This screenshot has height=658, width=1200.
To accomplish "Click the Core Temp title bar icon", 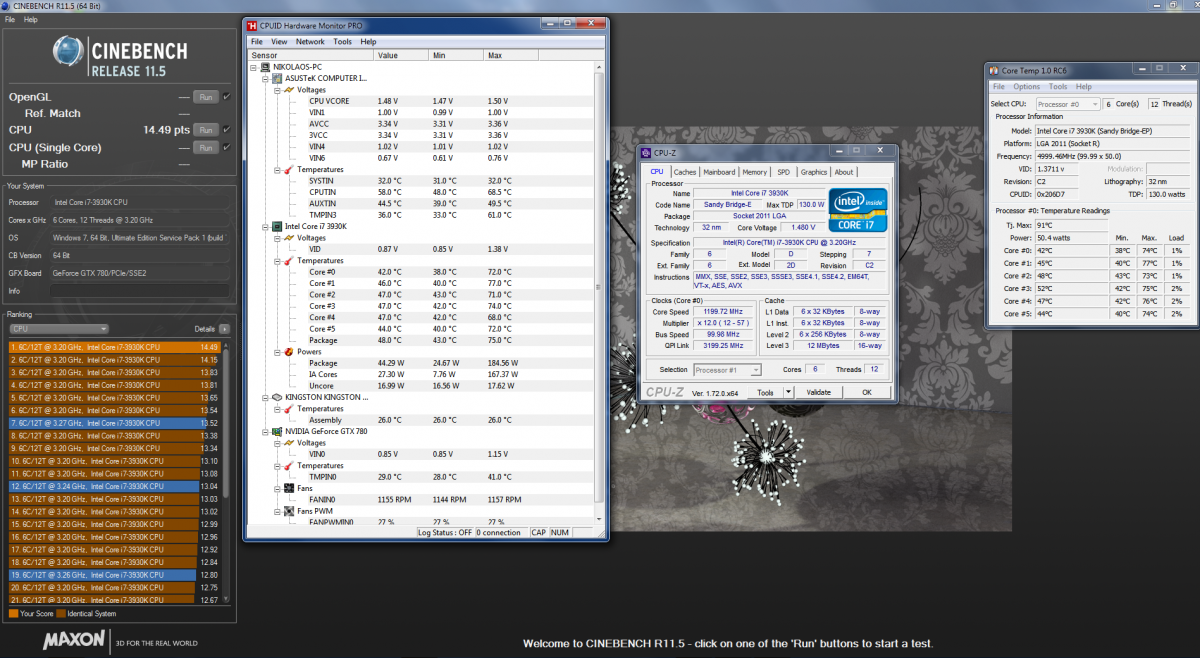I will coord(993,70).
